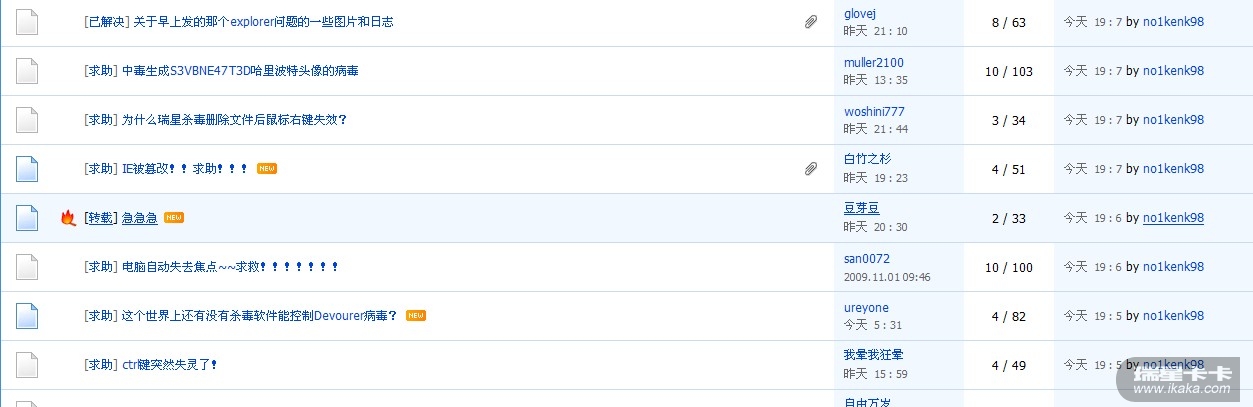The height and width of the screenshot is (407, 1253).
Task: Click the page icon of the S3VBNE47T3D thread
Action: [x=27, y=71]
